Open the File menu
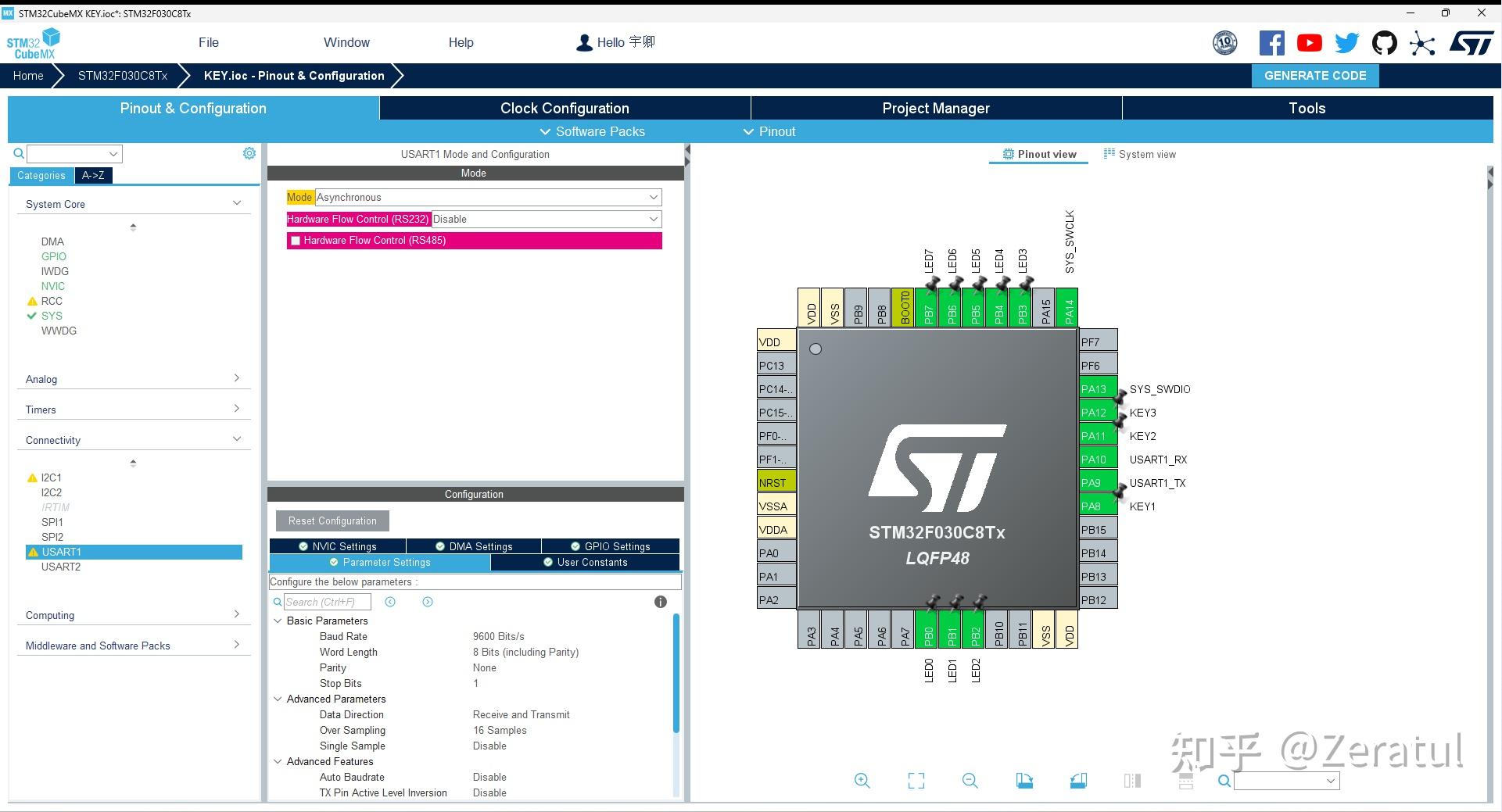This screenshot has width=1502, height=812. point(209,42)
